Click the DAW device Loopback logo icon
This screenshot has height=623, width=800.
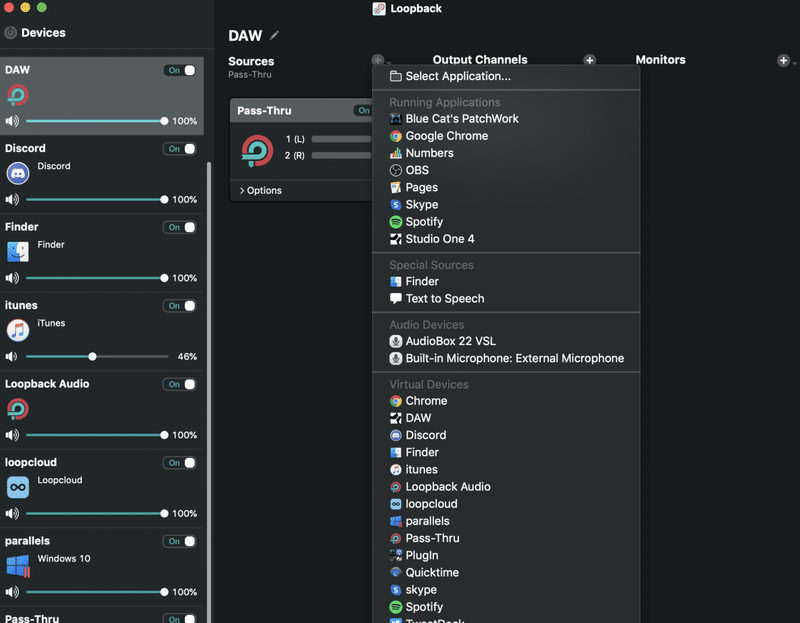pyautogui.click(x=18, y=95)
